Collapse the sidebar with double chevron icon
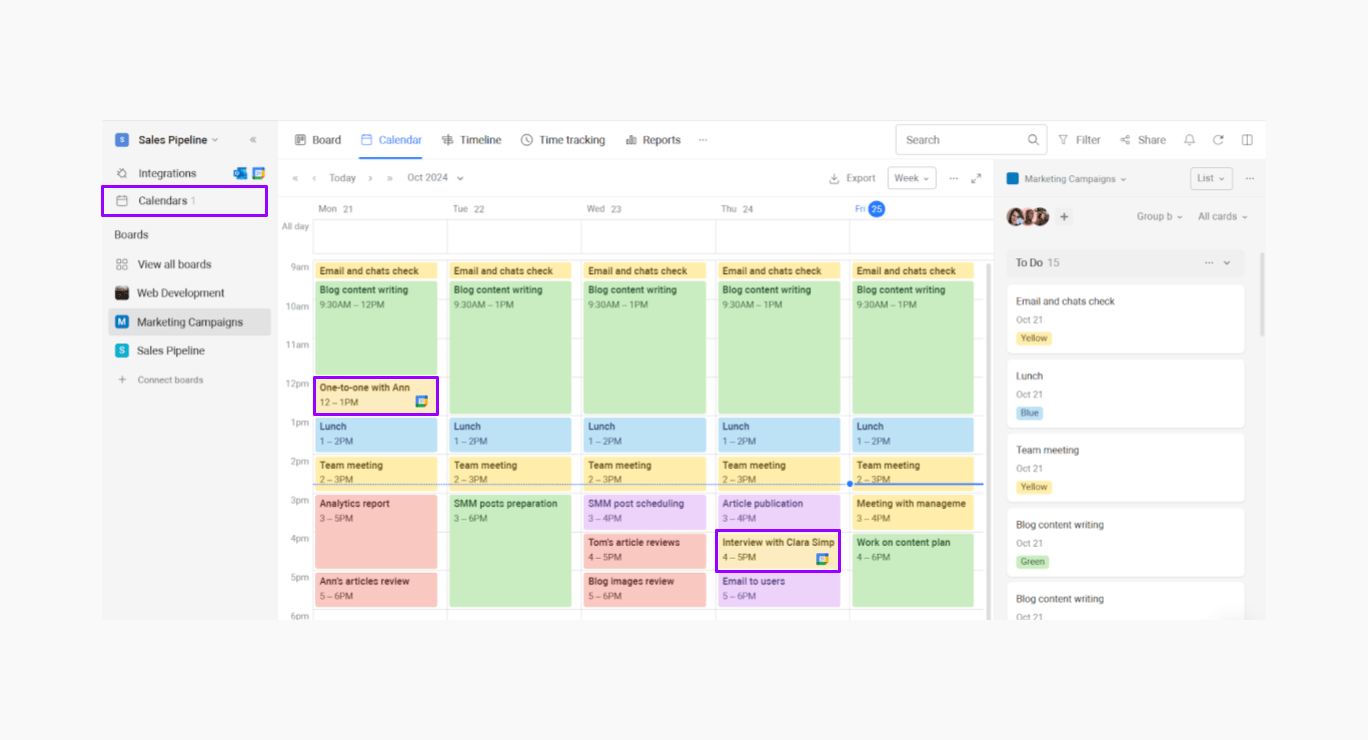 click(253, 140)
